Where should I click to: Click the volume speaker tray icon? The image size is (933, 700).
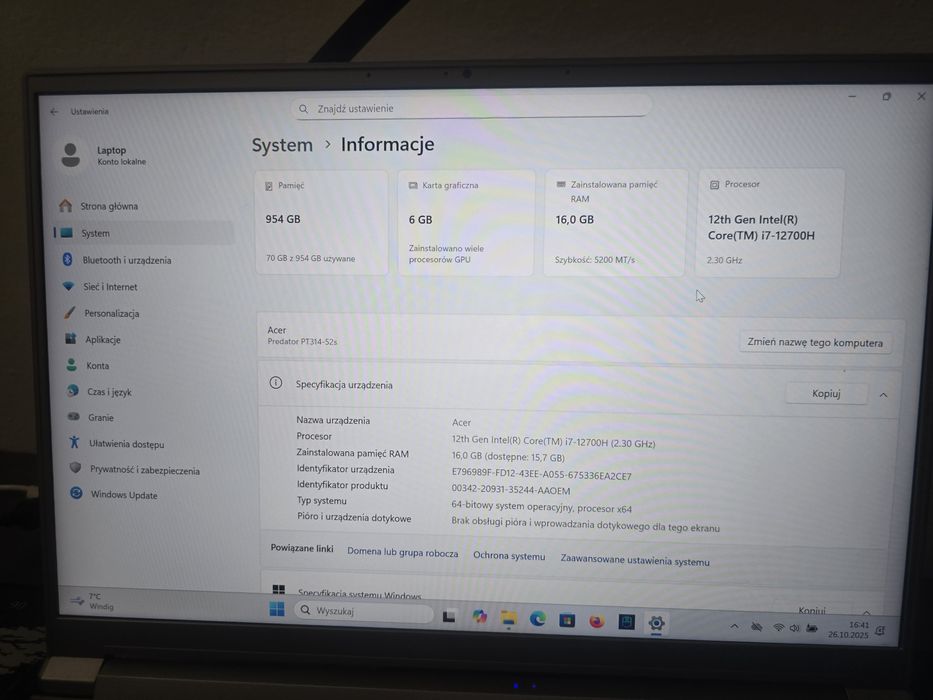pos(794,628)
